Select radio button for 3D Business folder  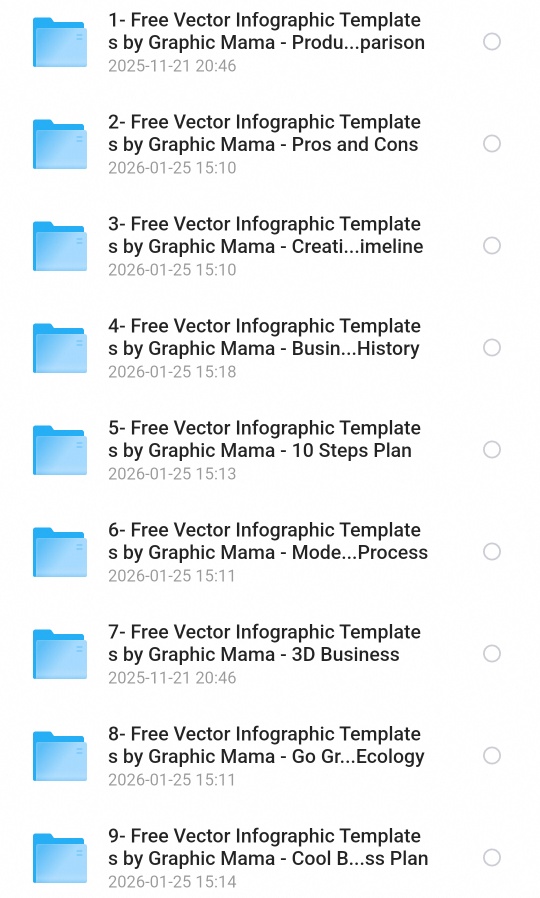click(x=492, y=653)
